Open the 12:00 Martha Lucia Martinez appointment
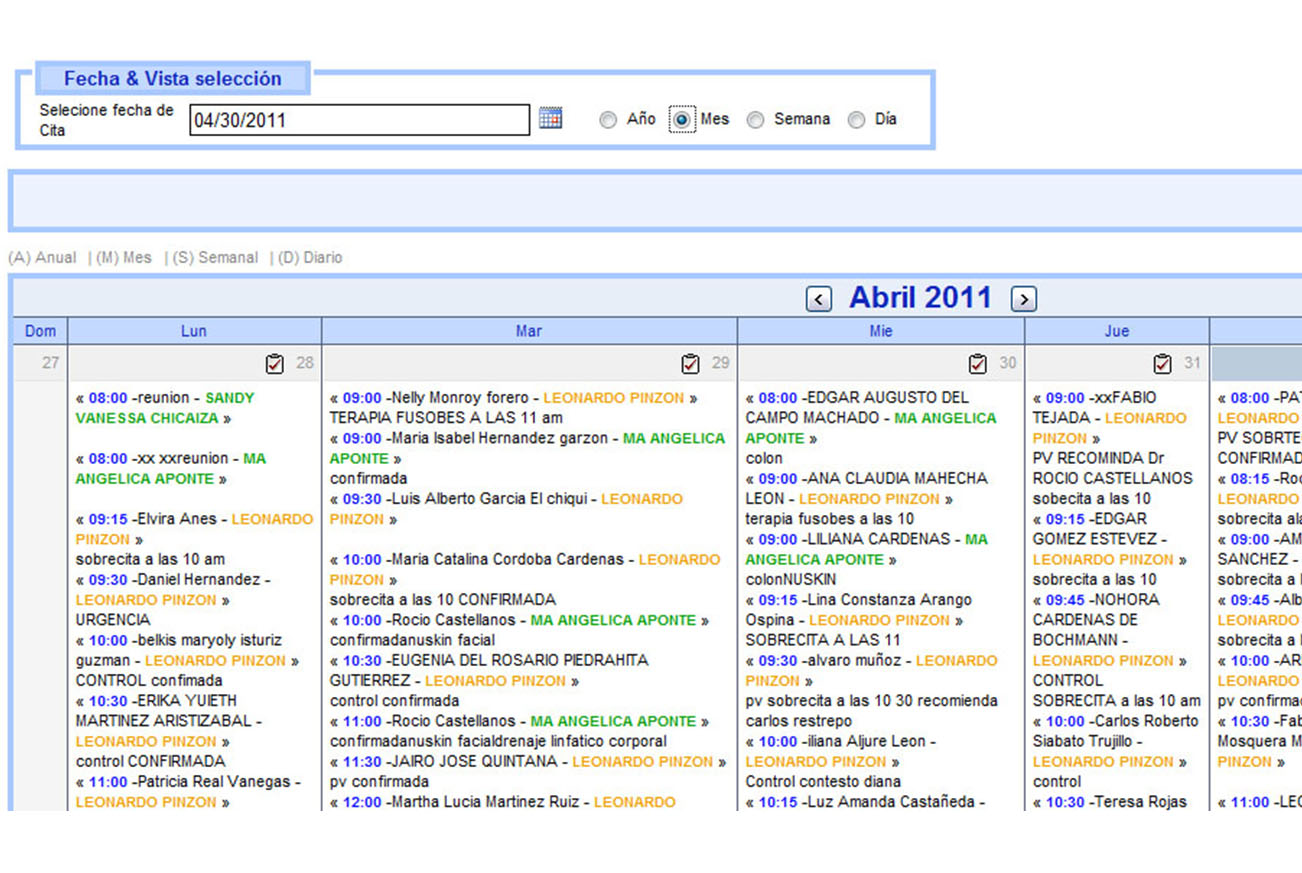The width and height of the screenshot is (1302, 873). 504,801
